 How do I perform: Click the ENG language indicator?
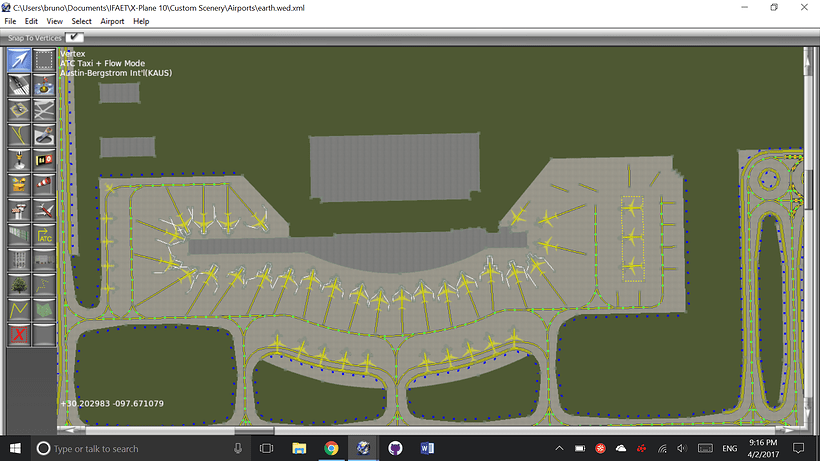(x=730, y=448)
